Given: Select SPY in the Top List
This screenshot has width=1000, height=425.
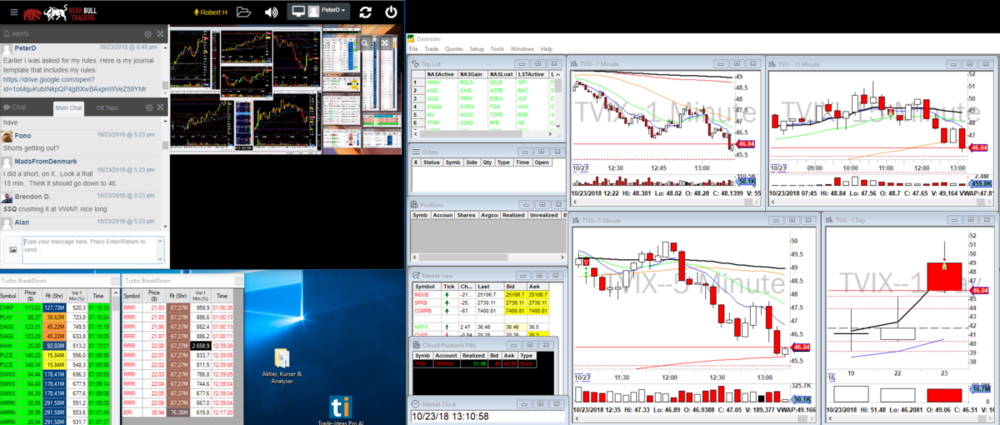Looking at the screenshot, I should tap(524, 83).
